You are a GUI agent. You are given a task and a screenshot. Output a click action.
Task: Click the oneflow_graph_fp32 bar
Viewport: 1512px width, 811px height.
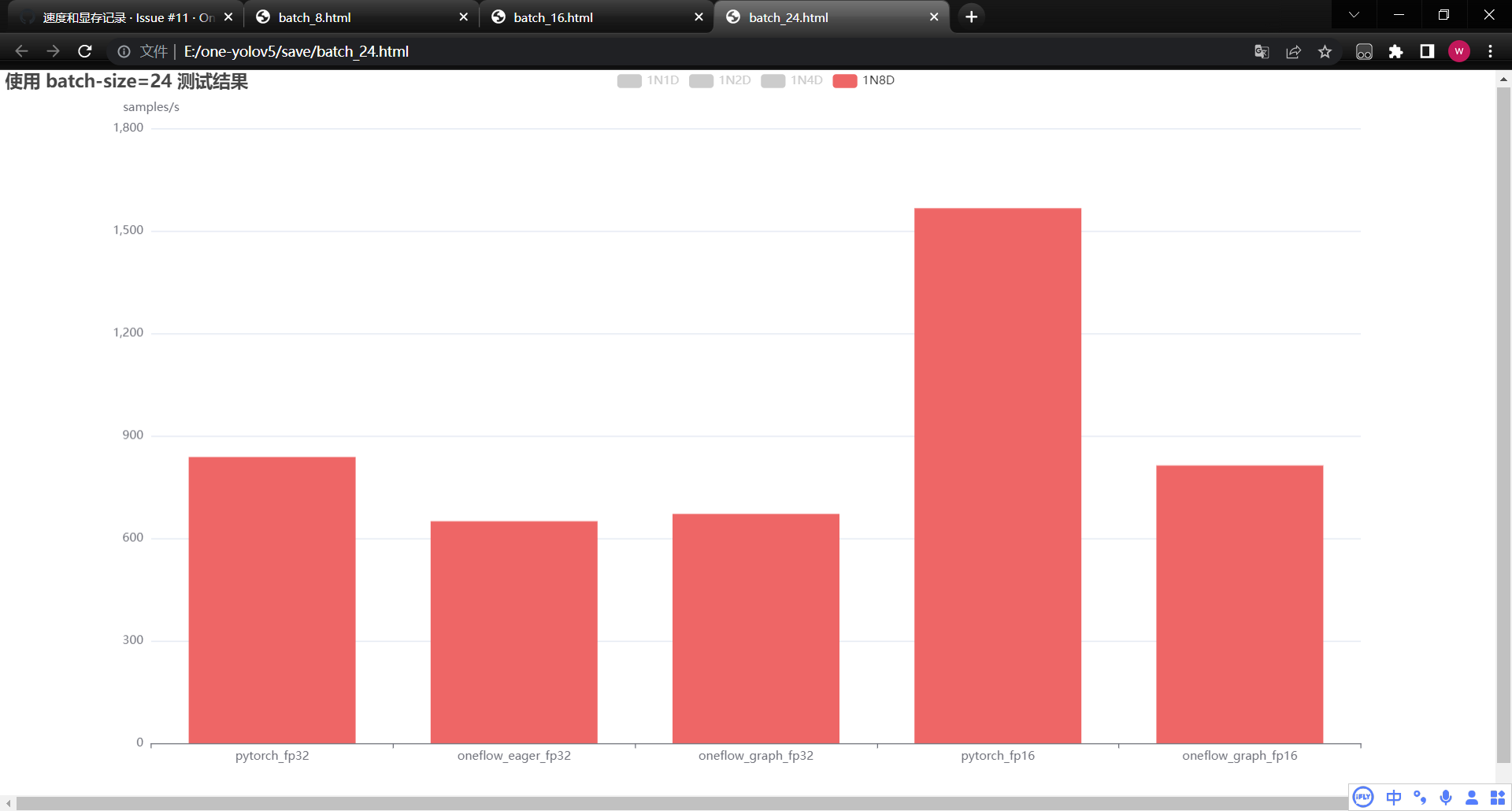(756, 628)
